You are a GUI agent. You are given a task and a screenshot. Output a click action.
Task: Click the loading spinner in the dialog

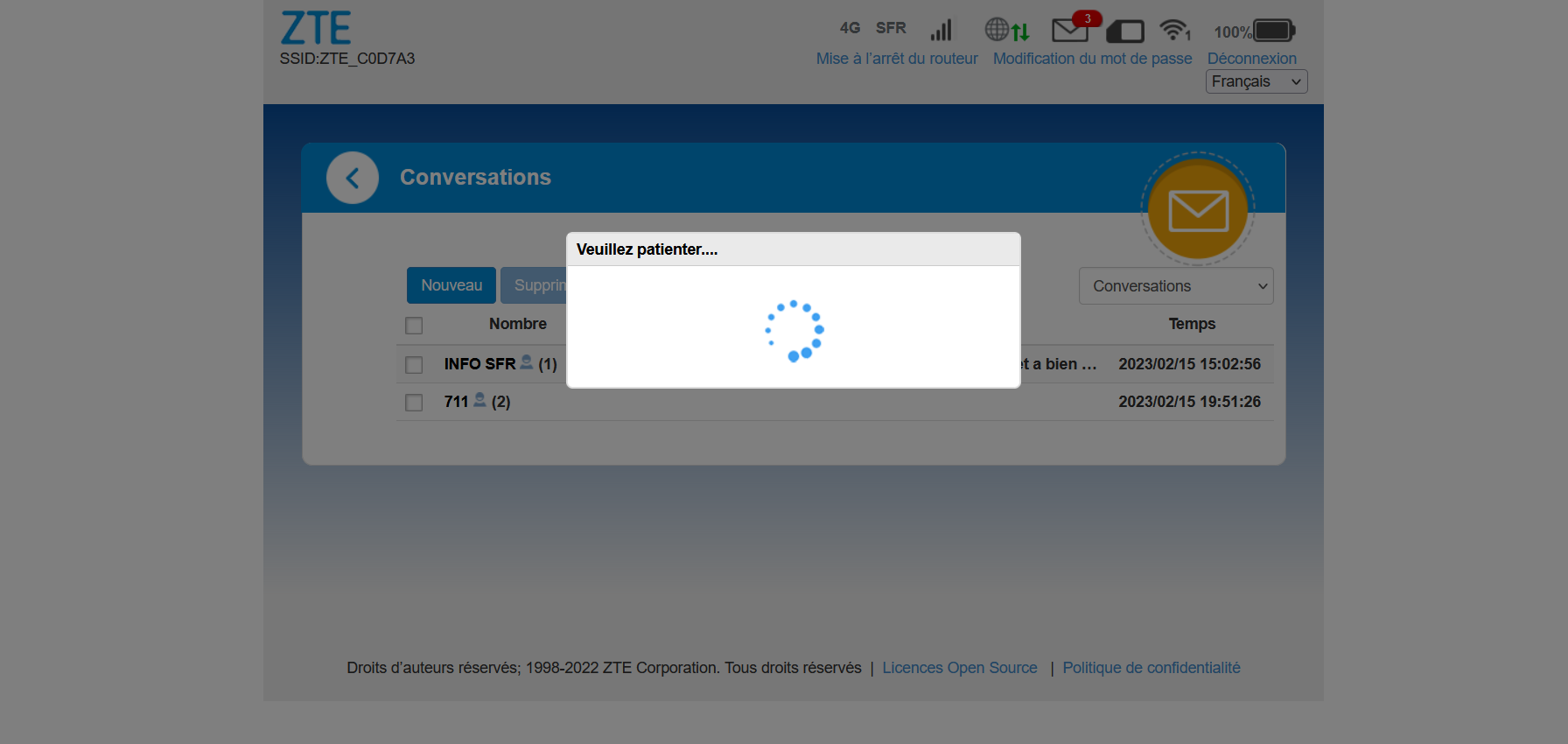[x=794, y=331]
